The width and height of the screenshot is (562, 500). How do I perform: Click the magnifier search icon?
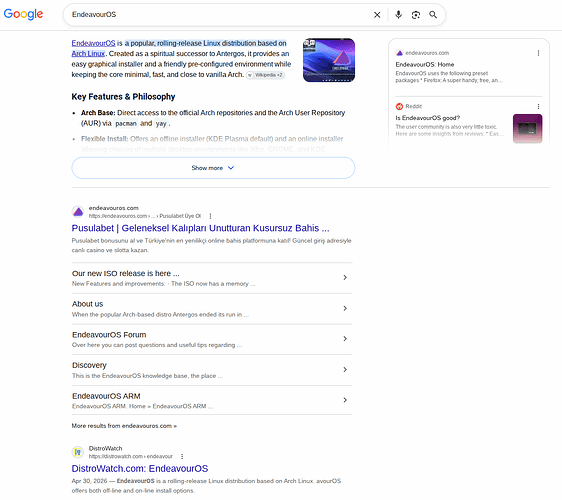point(433,15)
